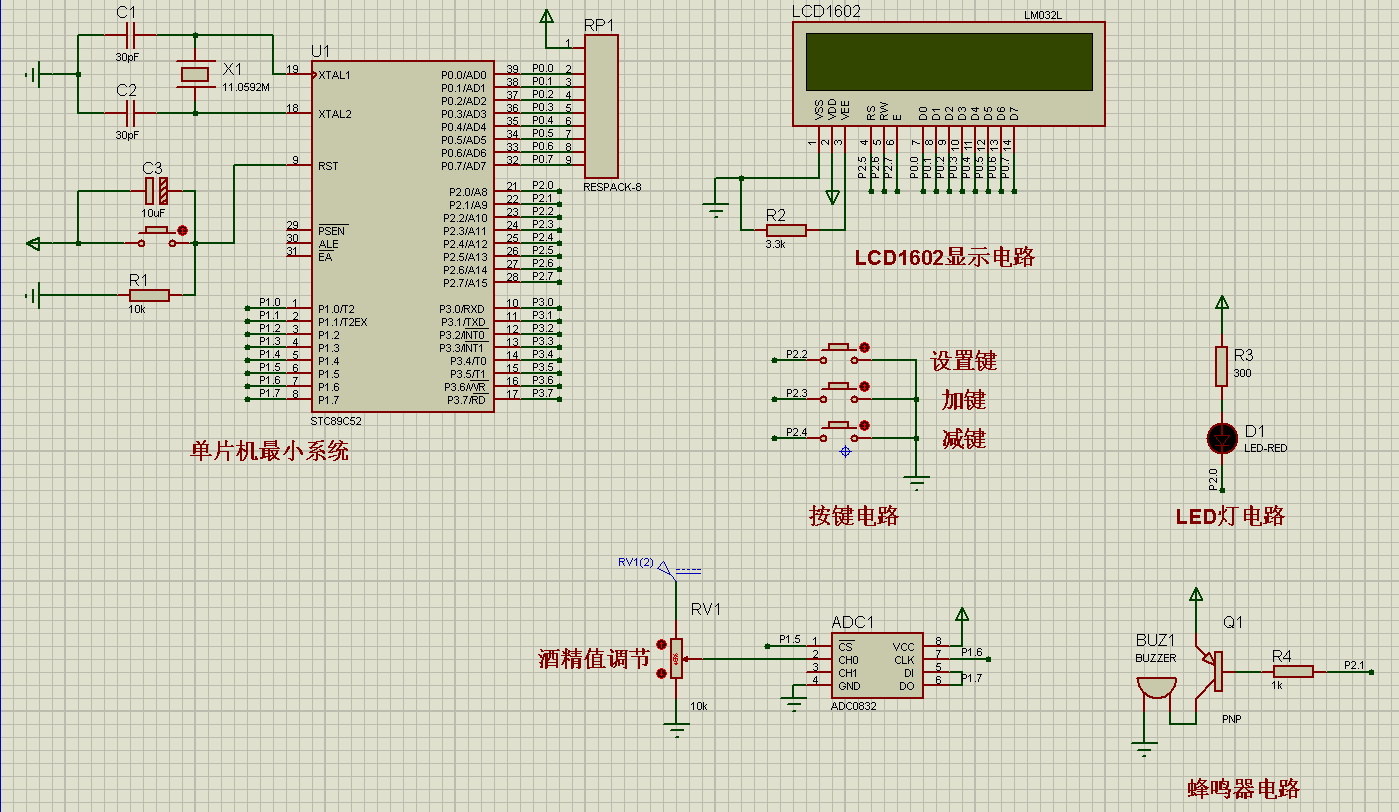The width and height of the screenshot is (1399, 812).
Task: Click the RV1 potentiometer wiper body
Action: point(677,659)
